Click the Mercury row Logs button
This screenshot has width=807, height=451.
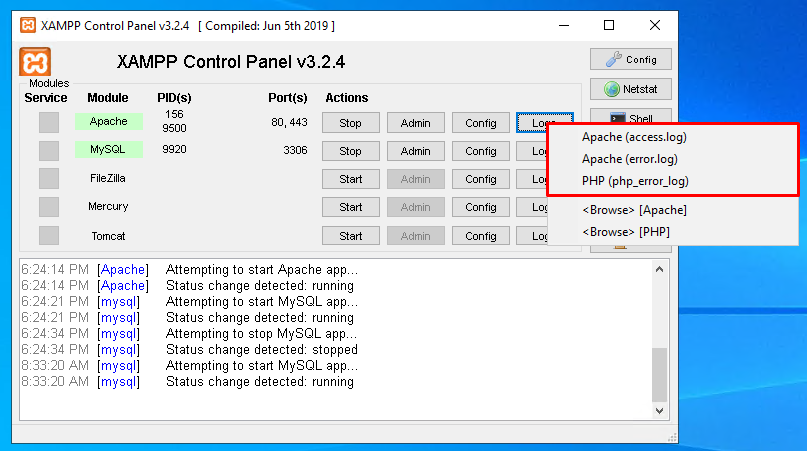tap(532, 207)
